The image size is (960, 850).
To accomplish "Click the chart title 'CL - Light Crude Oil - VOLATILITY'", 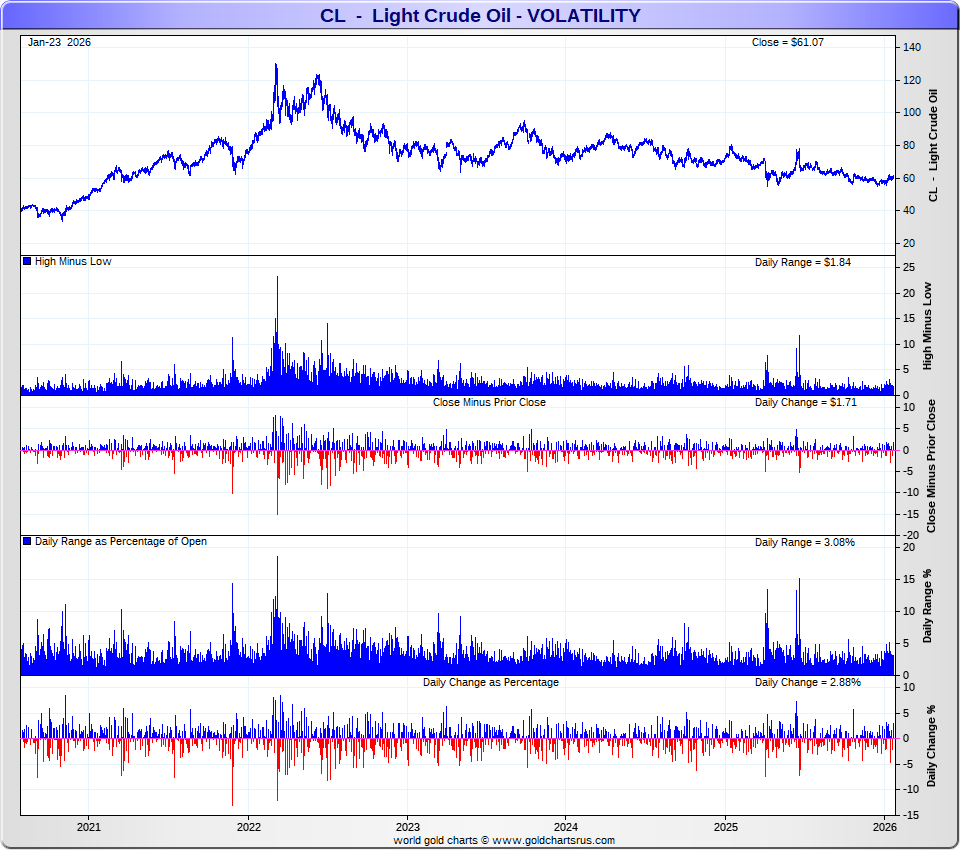I will click(x=480, y=16).
